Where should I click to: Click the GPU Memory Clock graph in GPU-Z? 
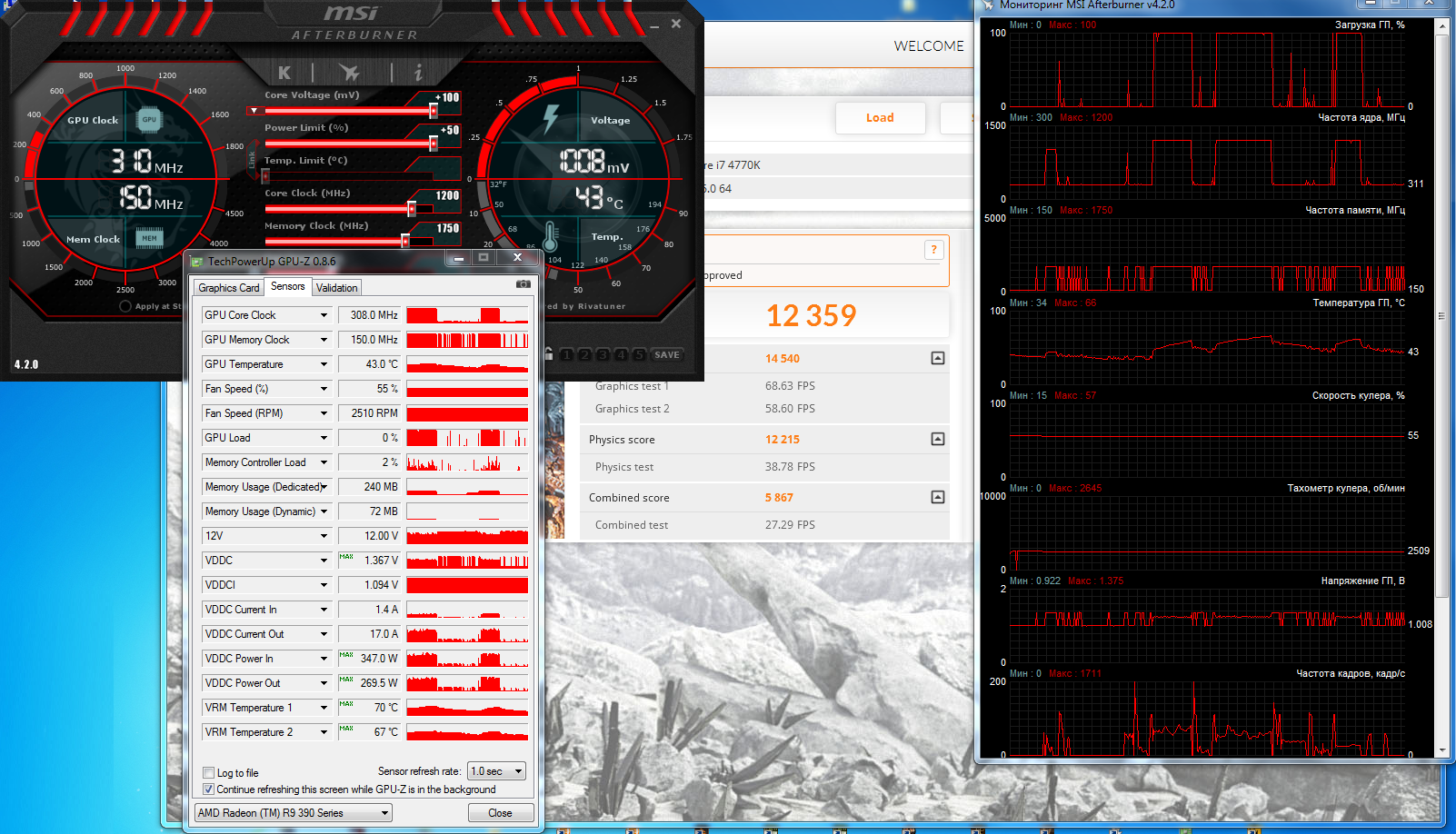[x=467, y=340]
